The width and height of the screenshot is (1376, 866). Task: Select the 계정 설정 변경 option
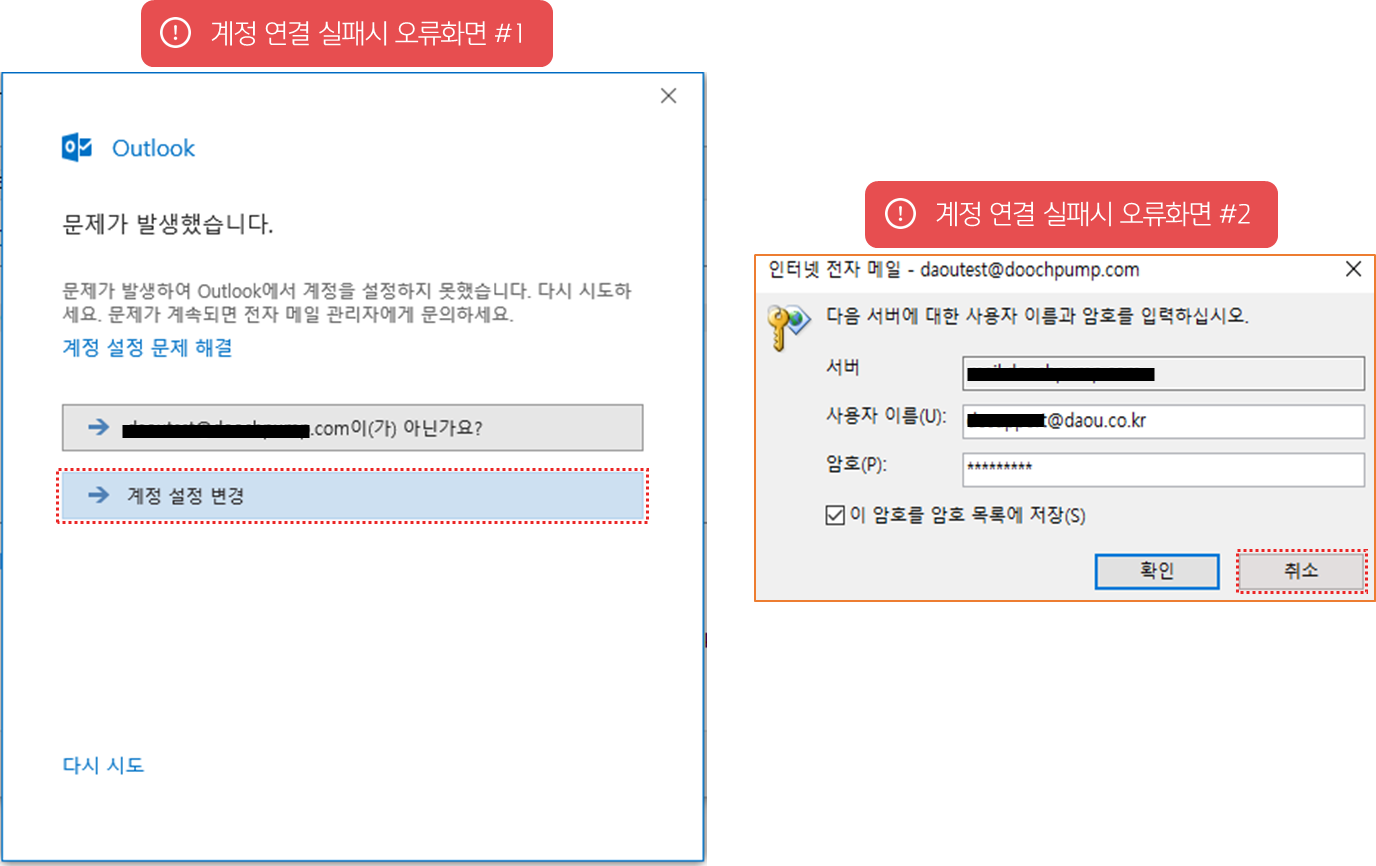352,495
